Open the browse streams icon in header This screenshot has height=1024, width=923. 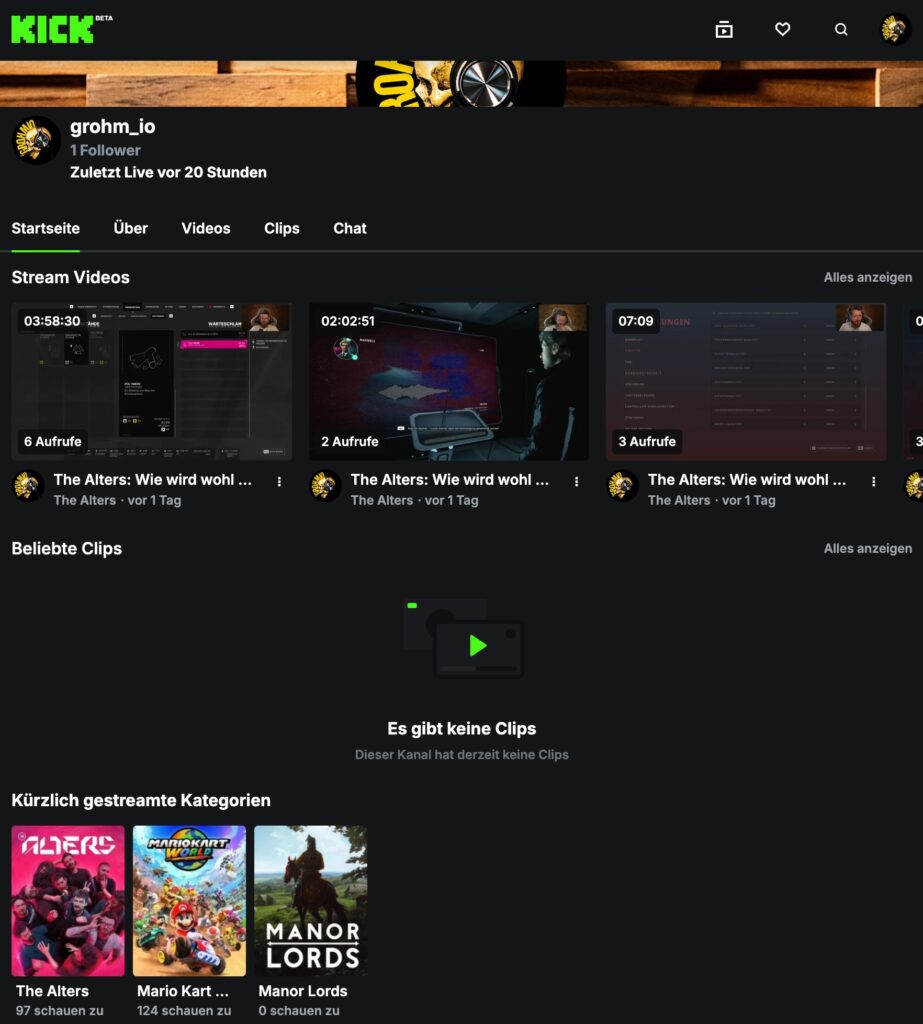click(724, 29)
